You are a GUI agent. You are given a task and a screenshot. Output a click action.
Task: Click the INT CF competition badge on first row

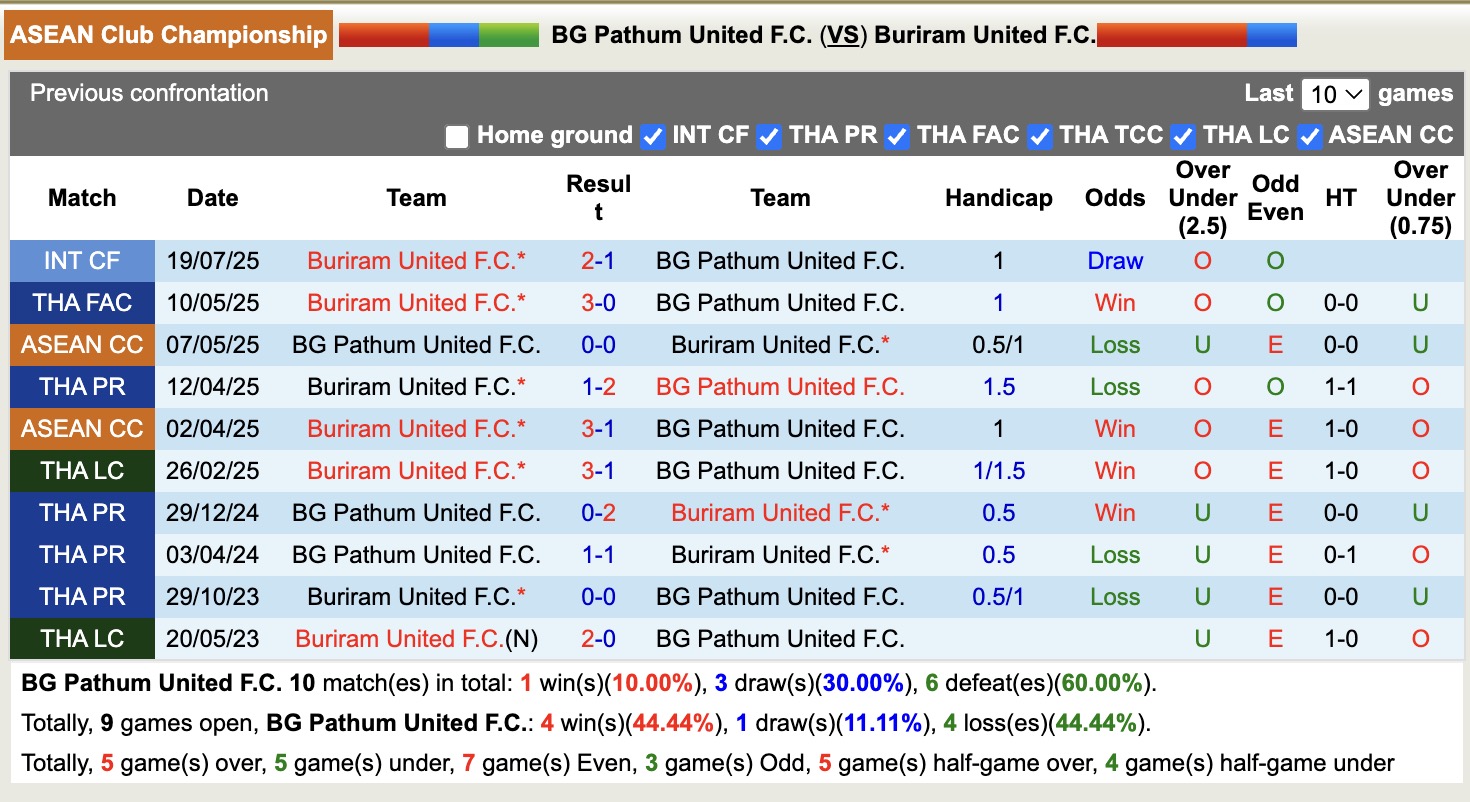coord(82,261)
